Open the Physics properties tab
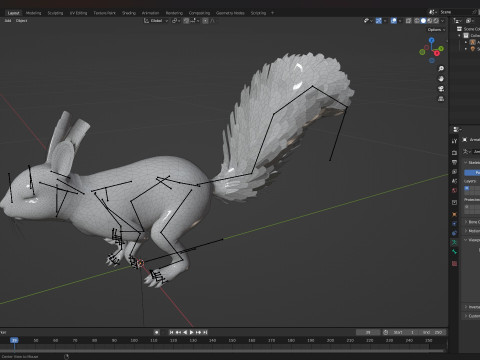 click(454, 224)
